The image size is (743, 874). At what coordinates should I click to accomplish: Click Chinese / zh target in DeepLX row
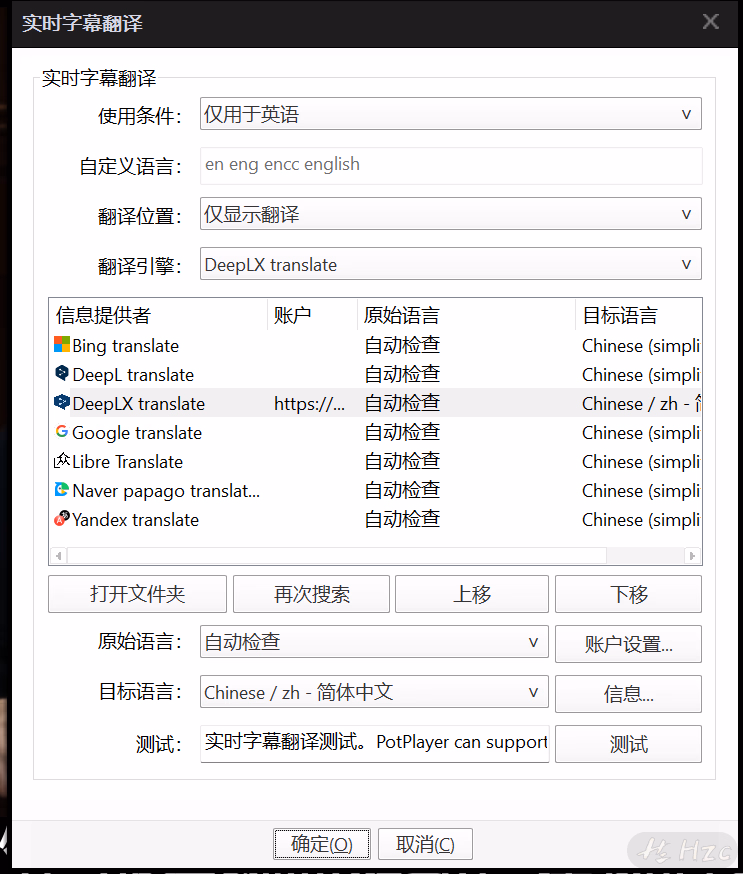[641, 404]
